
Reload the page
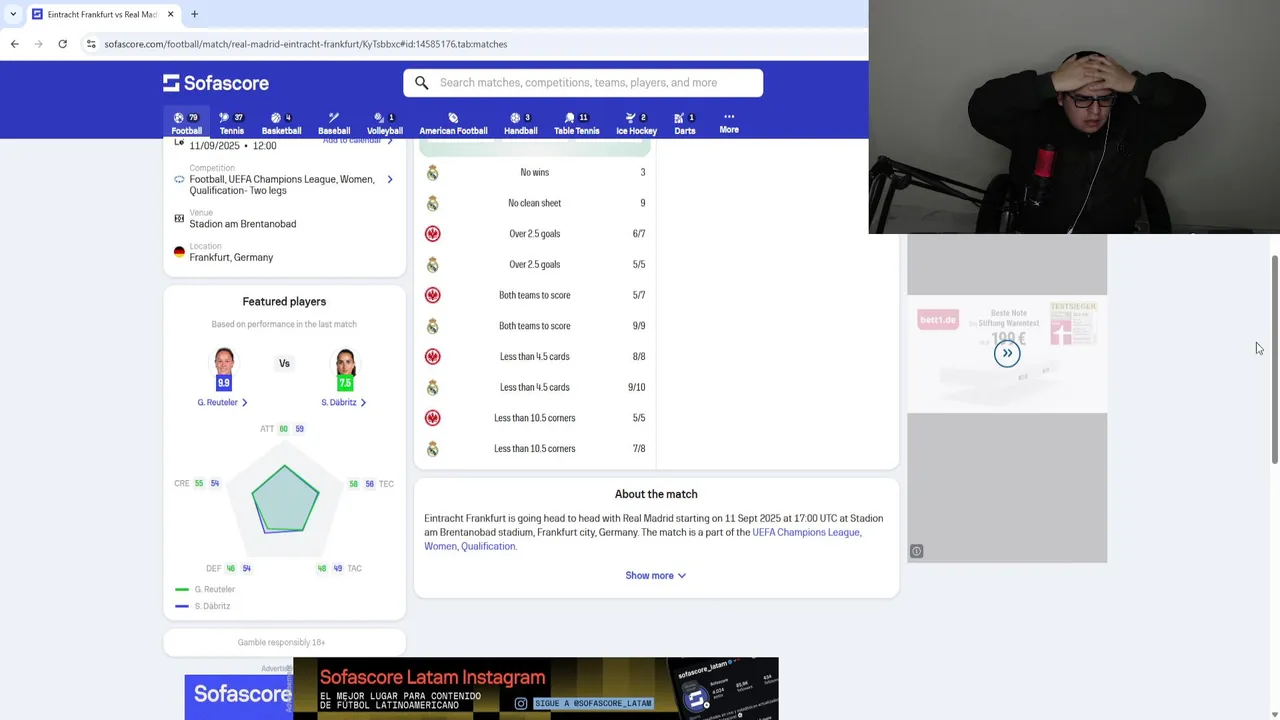pos(62,44)
